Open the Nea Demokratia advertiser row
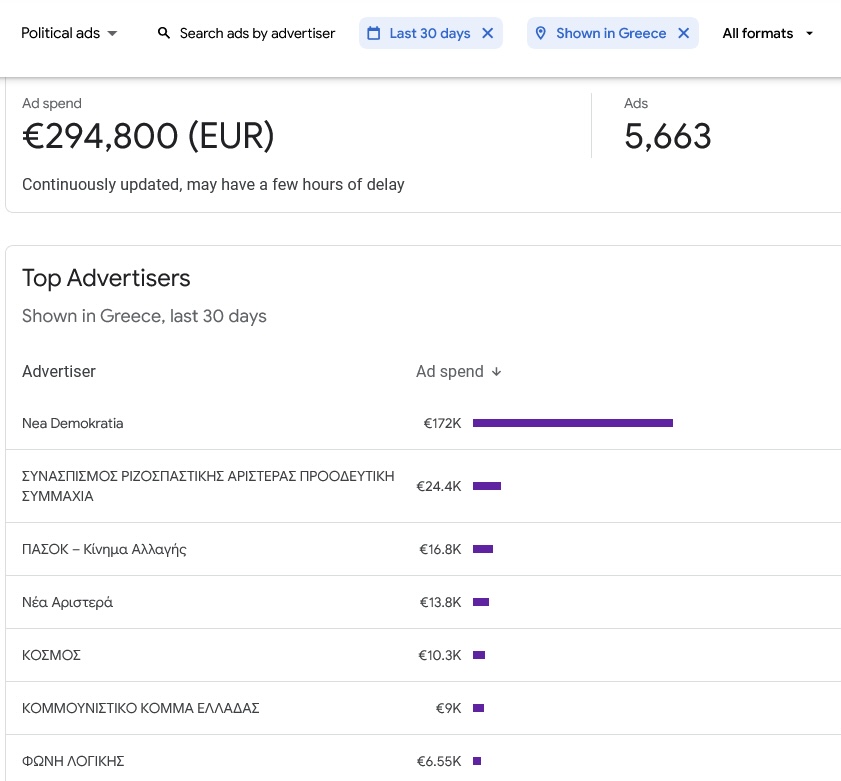This screenshot has width=841, height=781. (x=73, y=423)
